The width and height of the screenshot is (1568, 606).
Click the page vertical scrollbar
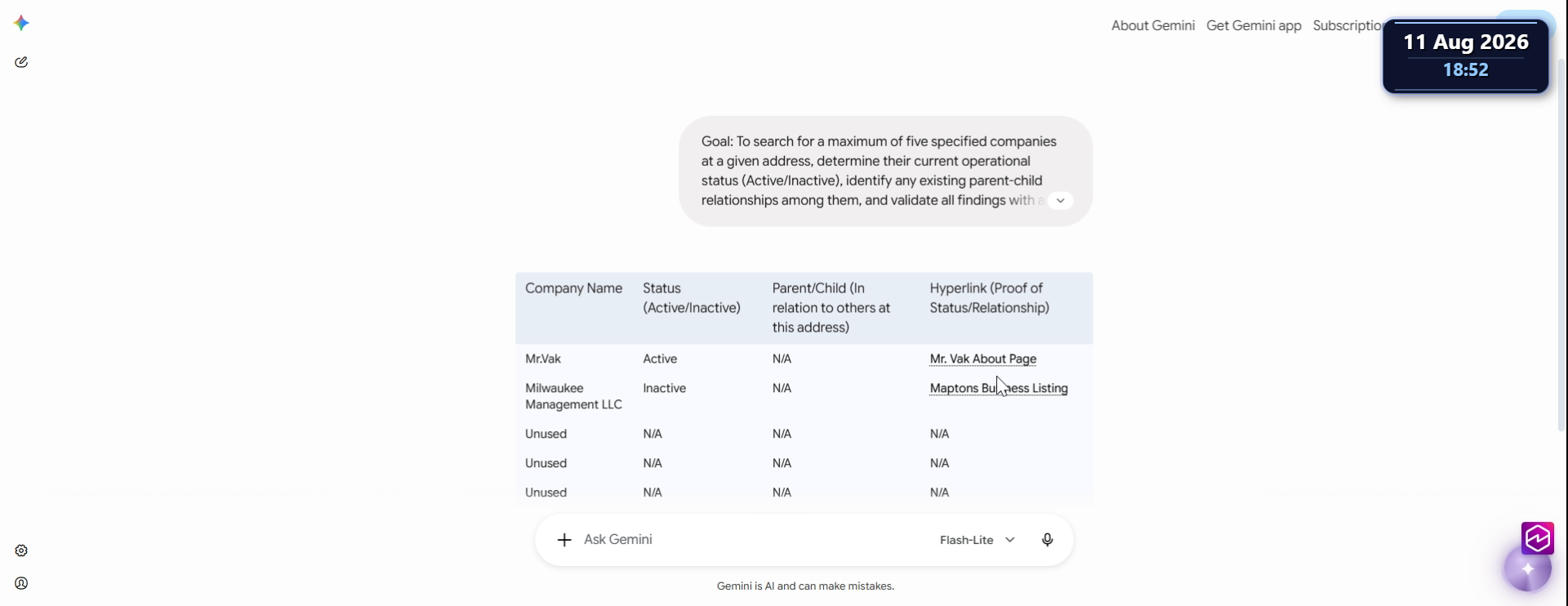(1563, 245)
